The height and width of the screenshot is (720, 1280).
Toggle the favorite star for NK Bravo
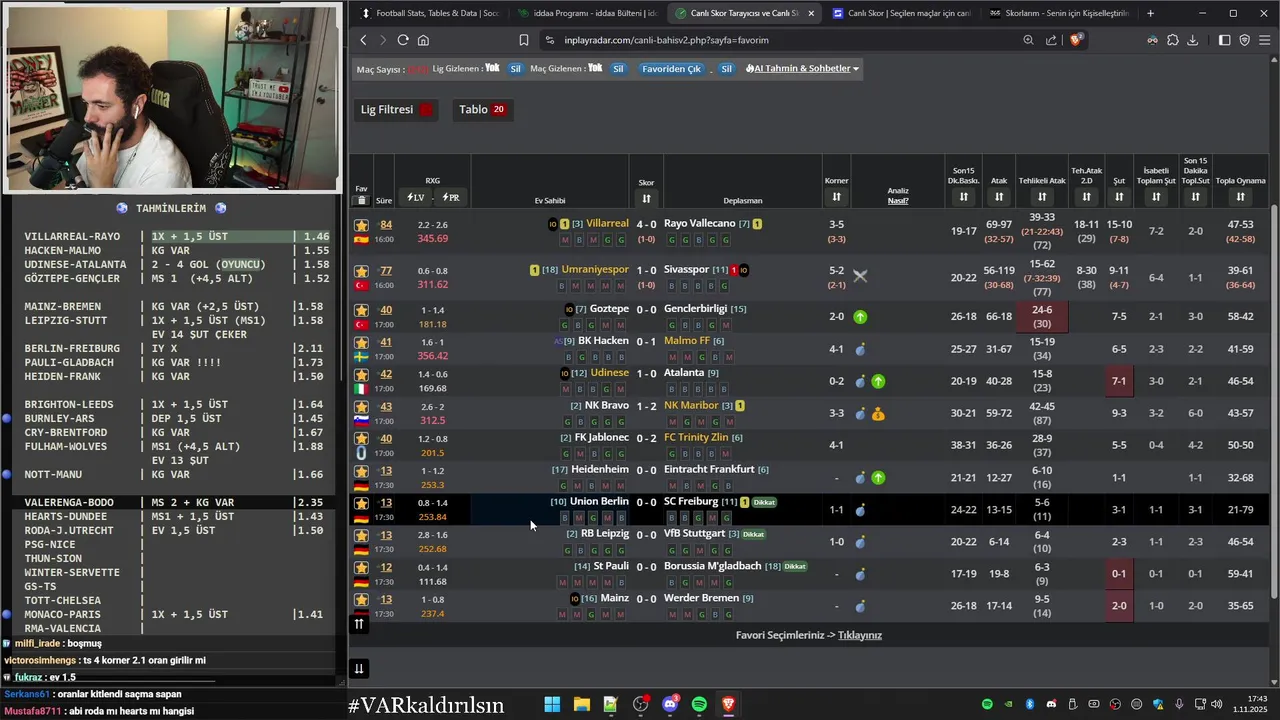click(361, 406)
